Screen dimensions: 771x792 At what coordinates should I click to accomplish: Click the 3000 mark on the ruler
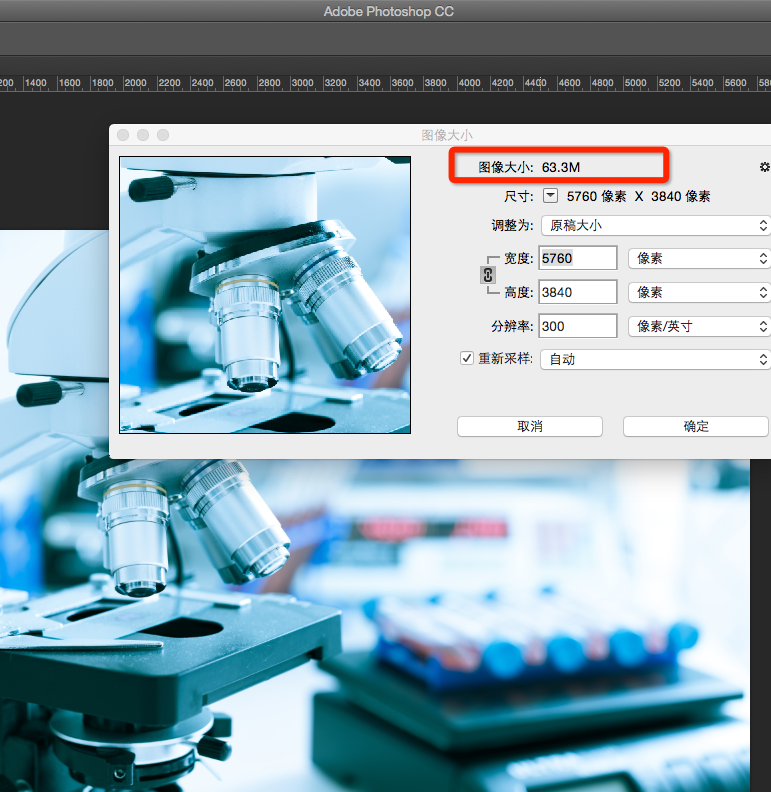pyautogui.click(x=302, y=83)
